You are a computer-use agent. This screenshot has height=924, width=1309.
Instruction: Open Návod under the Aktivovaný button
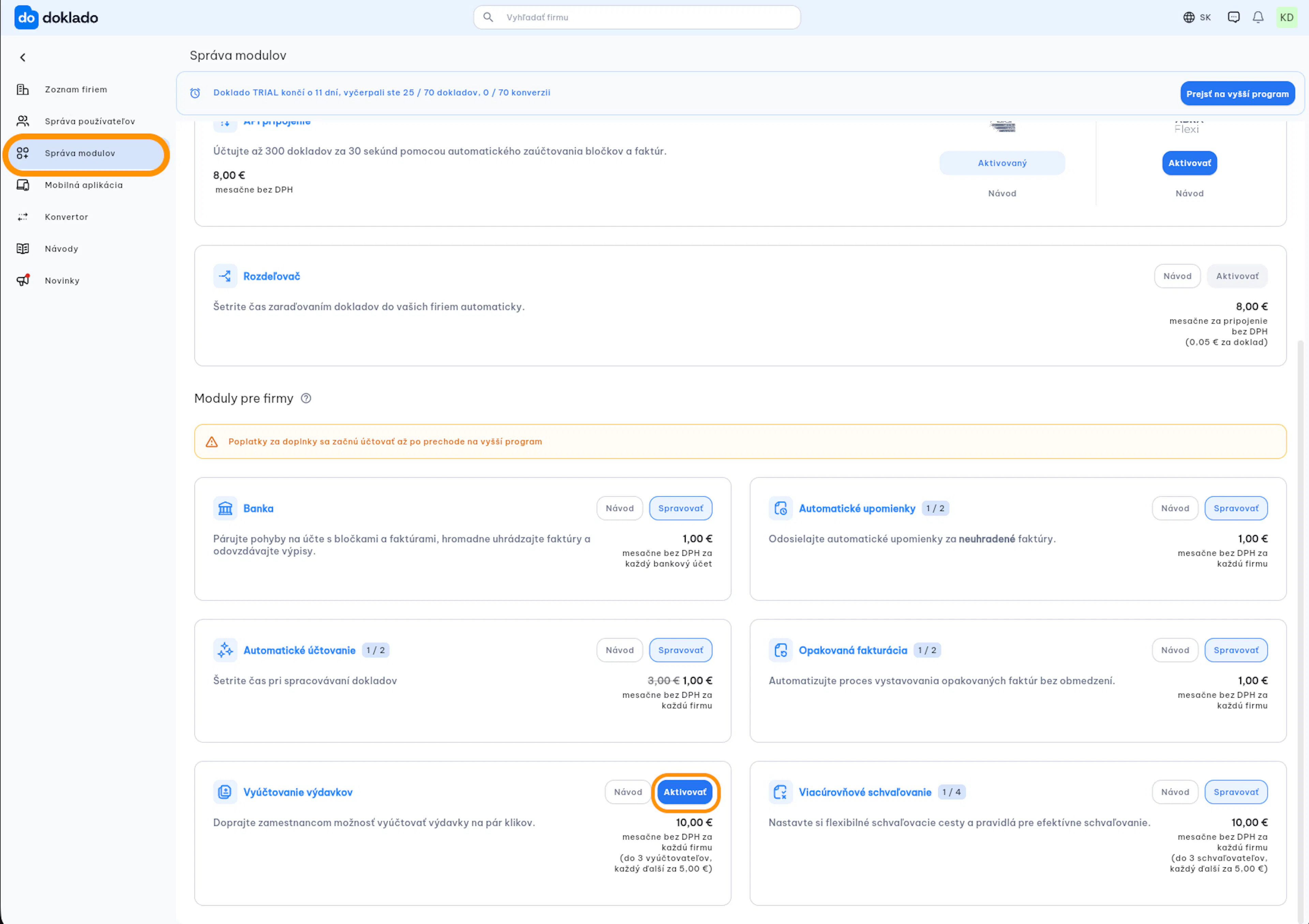[x=1002, y=194]
